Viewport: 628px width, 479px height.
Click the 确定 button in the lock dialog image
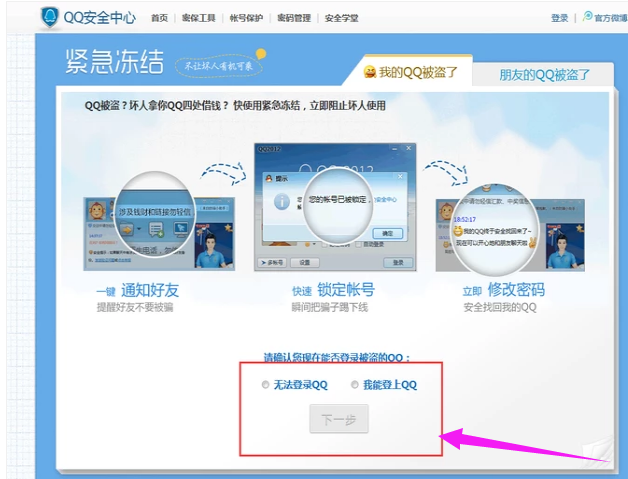click(x=390, y=232)
